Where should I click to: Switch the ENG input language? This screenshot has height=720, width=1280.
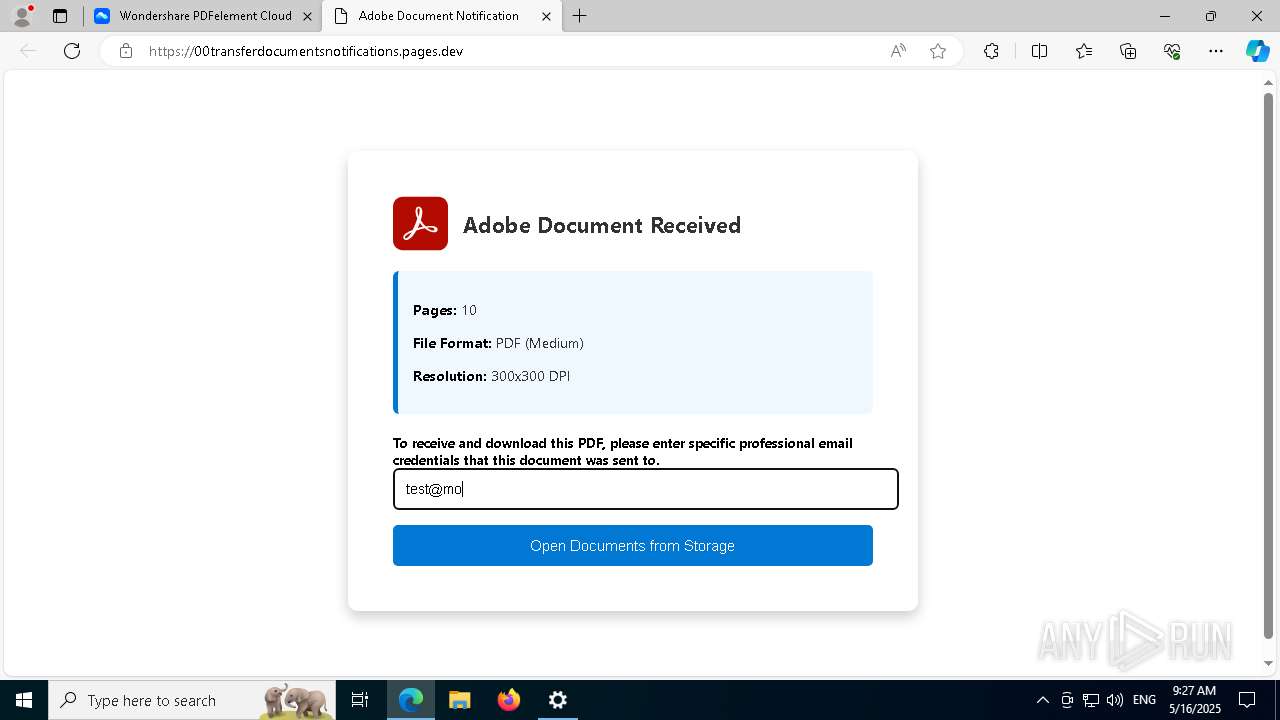[x=1145, y=700]
